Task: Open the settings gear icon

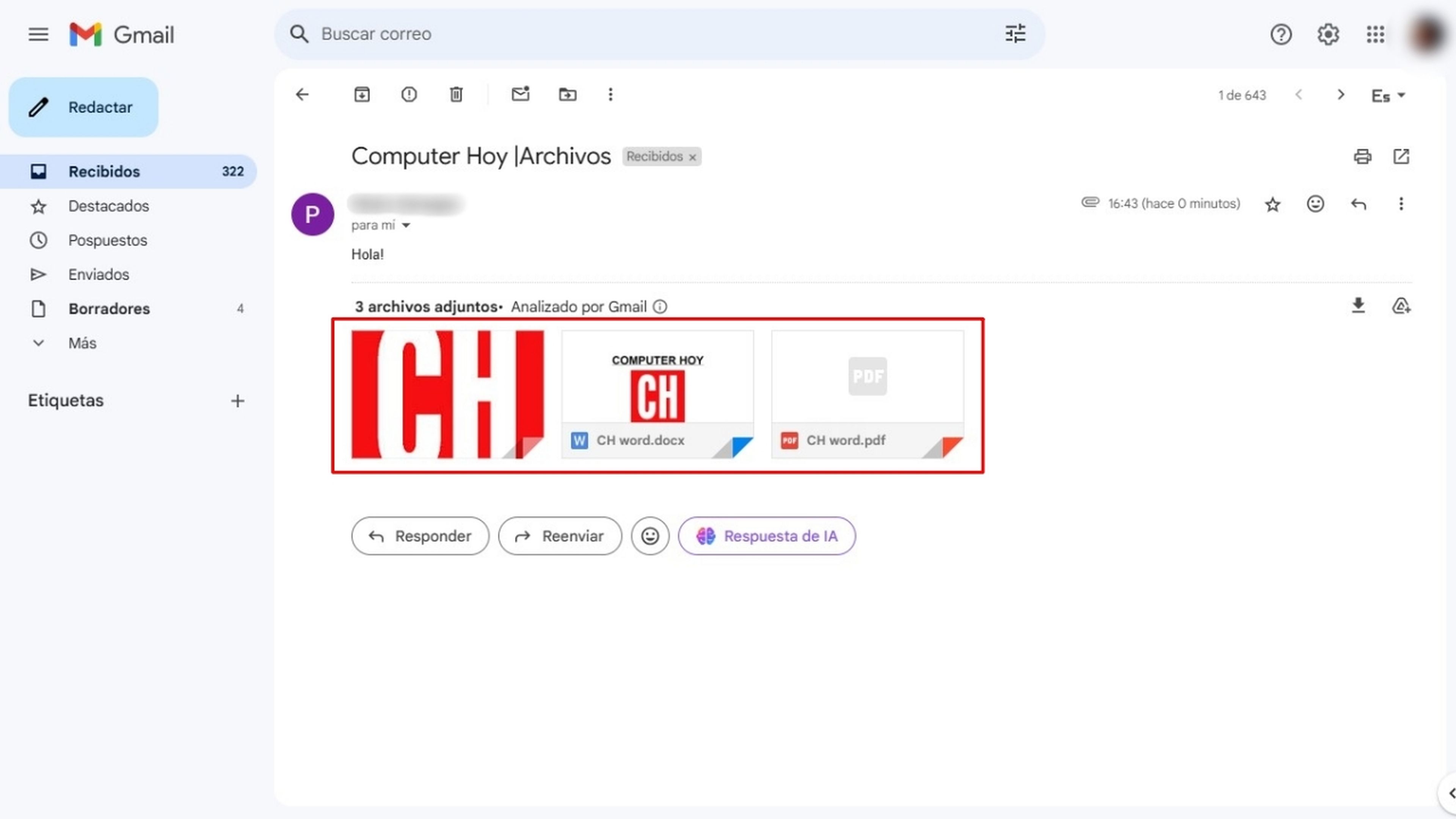Action: (x=1328, y=35)
